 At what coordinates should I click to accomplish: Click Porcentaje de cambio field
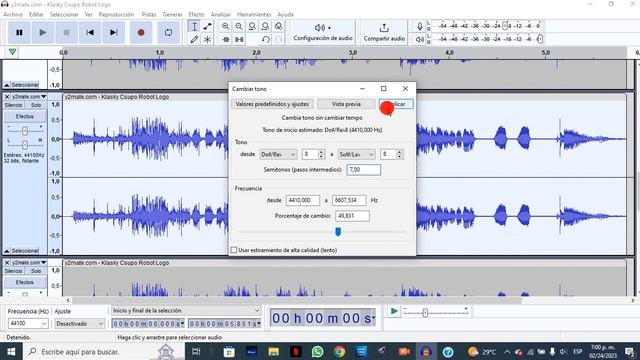pos(352,216)
